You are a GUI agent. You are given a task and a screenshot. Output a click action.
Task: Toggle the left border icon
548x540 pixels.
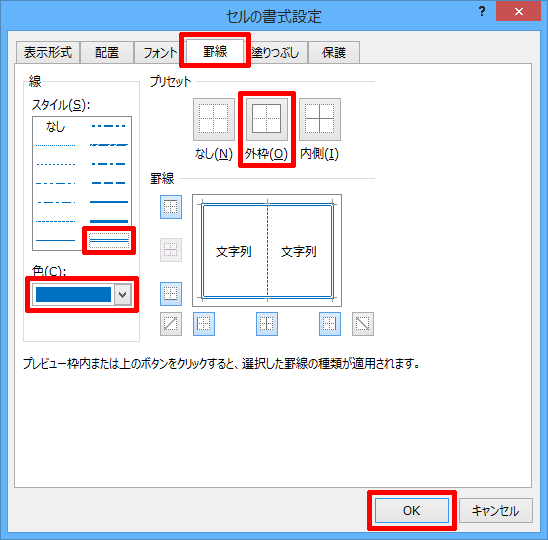click(204, 324)
